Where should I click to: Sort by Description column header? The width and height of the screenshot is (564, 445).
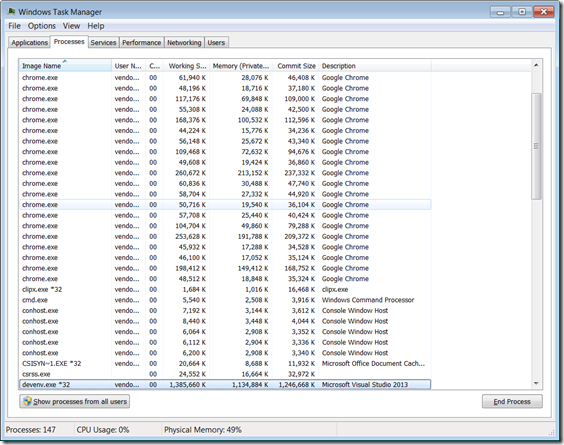pyautogui.click(x=375, y=66)
